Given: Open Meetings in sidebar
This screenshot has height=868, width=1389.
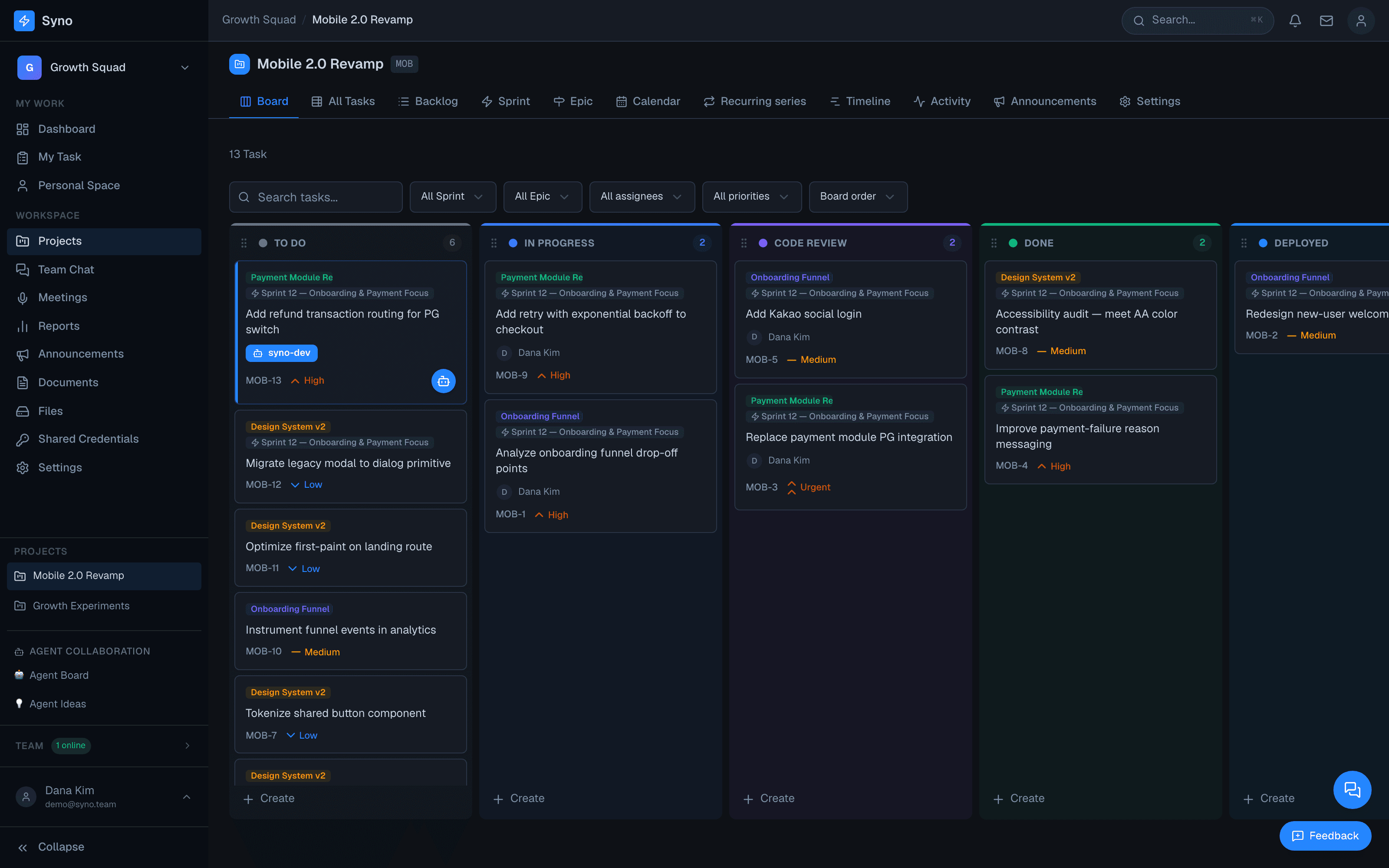Looking at the screenshot, I should point(104,297).
